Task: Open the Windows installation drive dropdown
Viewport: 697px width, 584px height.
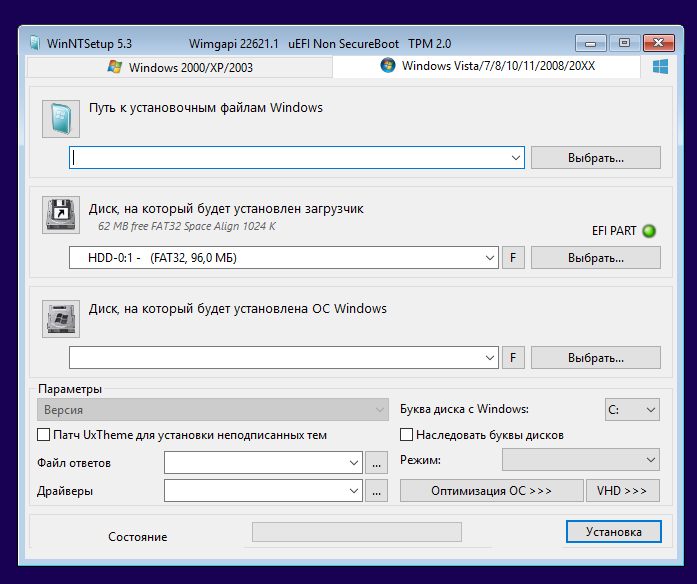Action: [489, 358]
